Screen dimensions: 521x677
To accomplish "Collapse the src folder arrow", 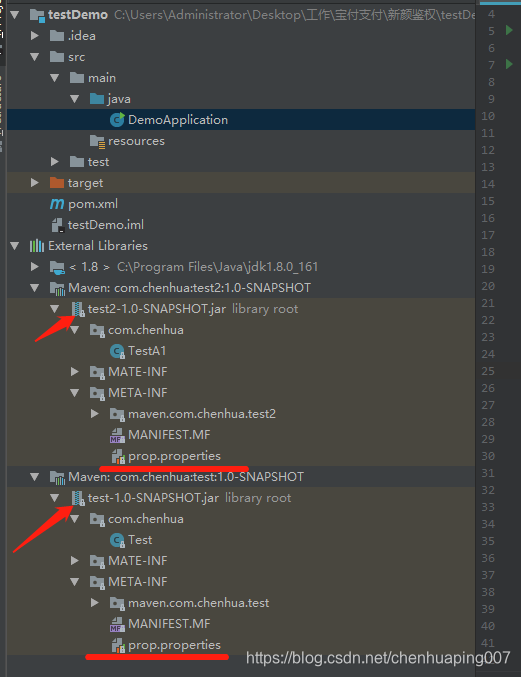I will (35, 57).
